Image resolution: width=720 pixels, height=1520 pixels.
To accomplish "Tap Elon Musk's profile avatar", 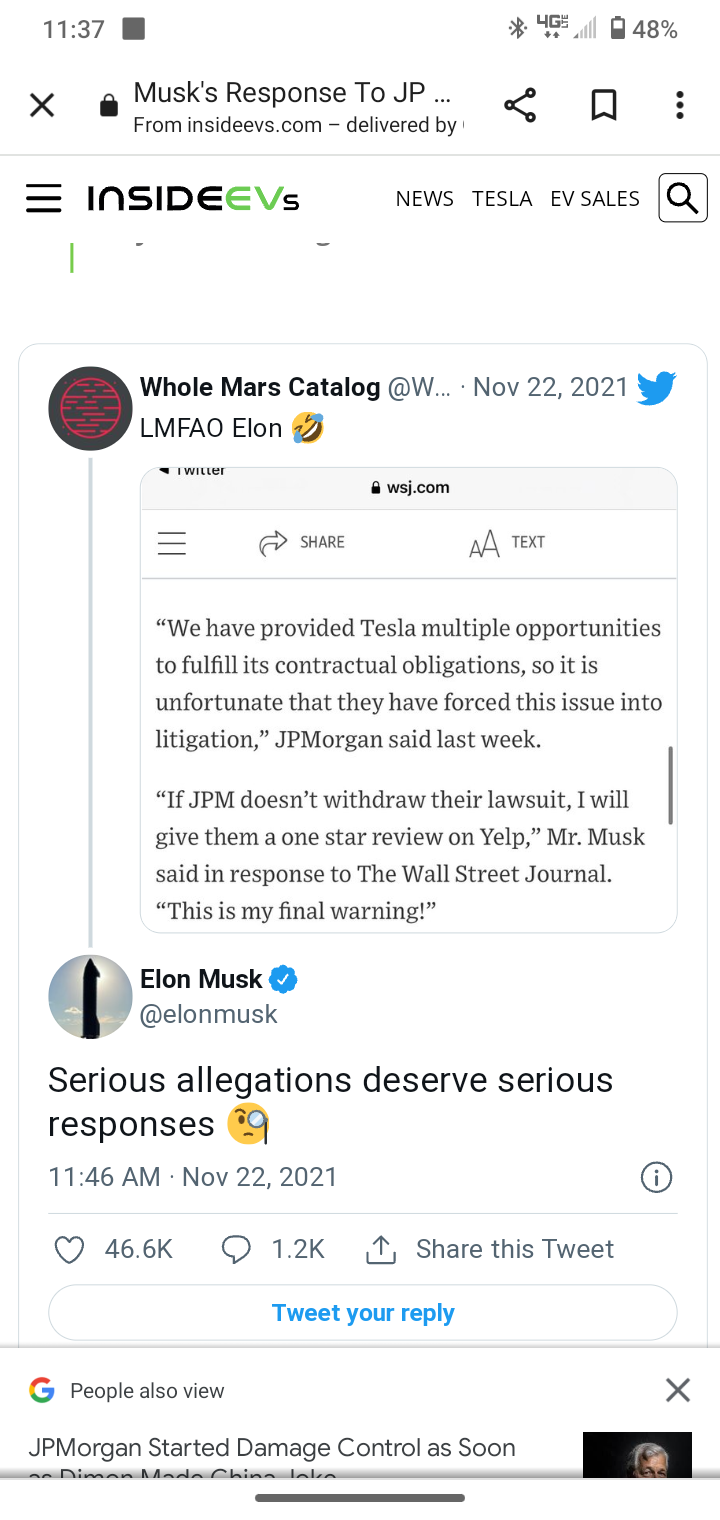I will [90, 996].
